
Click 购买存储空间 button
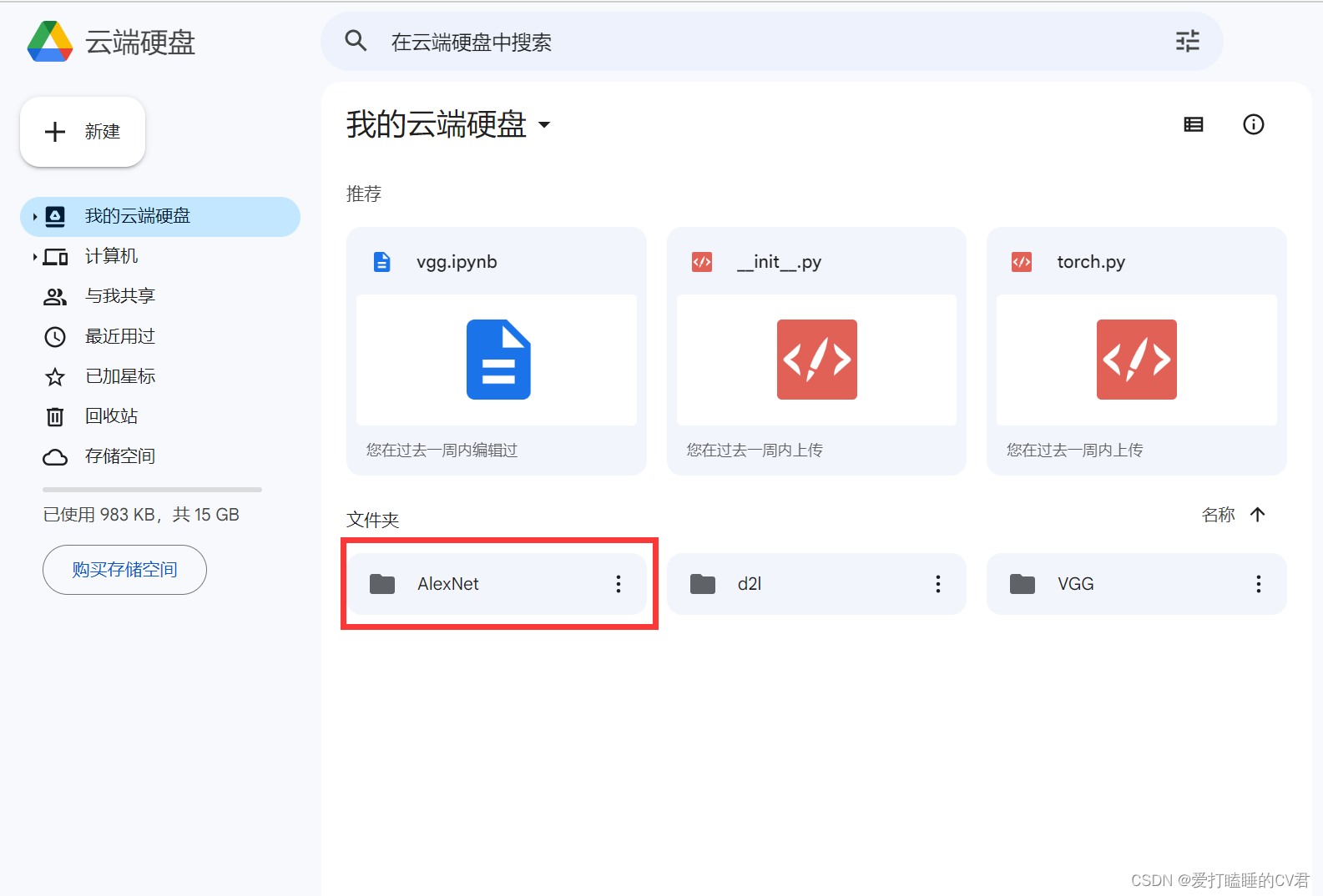click(124, 570)
